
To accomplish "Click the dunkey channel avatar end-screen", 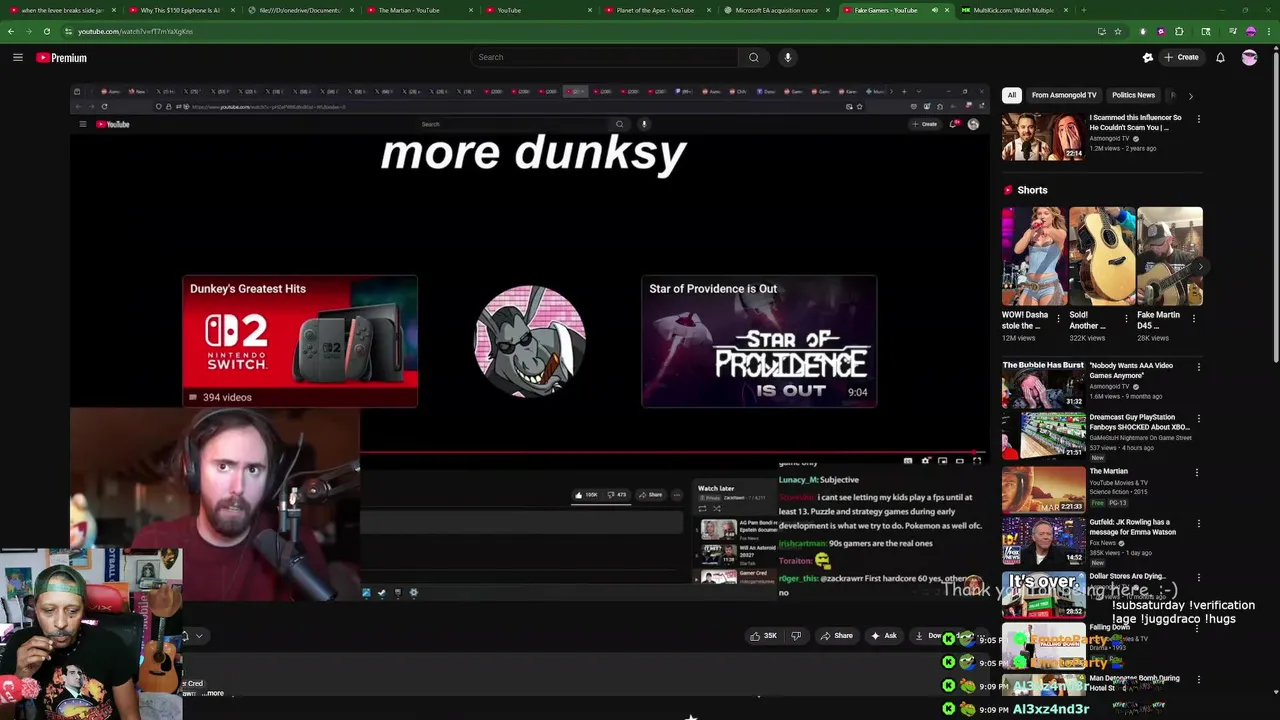I will (530, 341).
